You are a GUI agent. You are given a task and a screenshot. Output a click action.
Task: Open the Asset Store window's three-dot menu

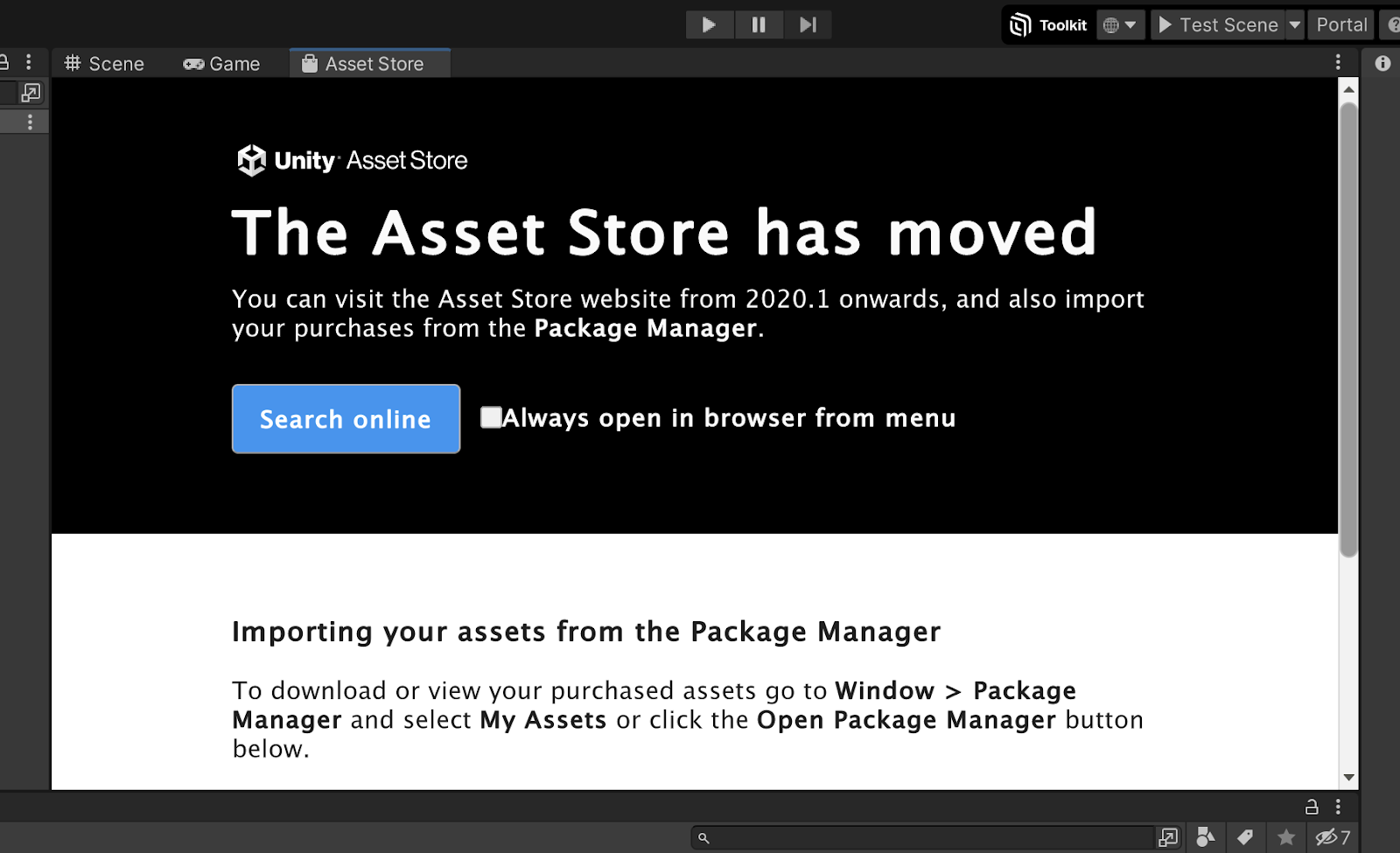[1338, 62]
